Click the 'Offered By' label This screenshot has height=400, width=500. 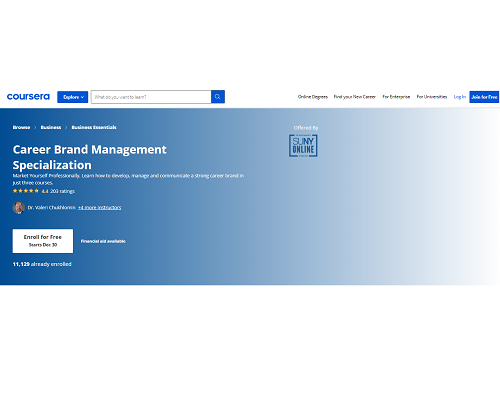[x=306, y=128]
